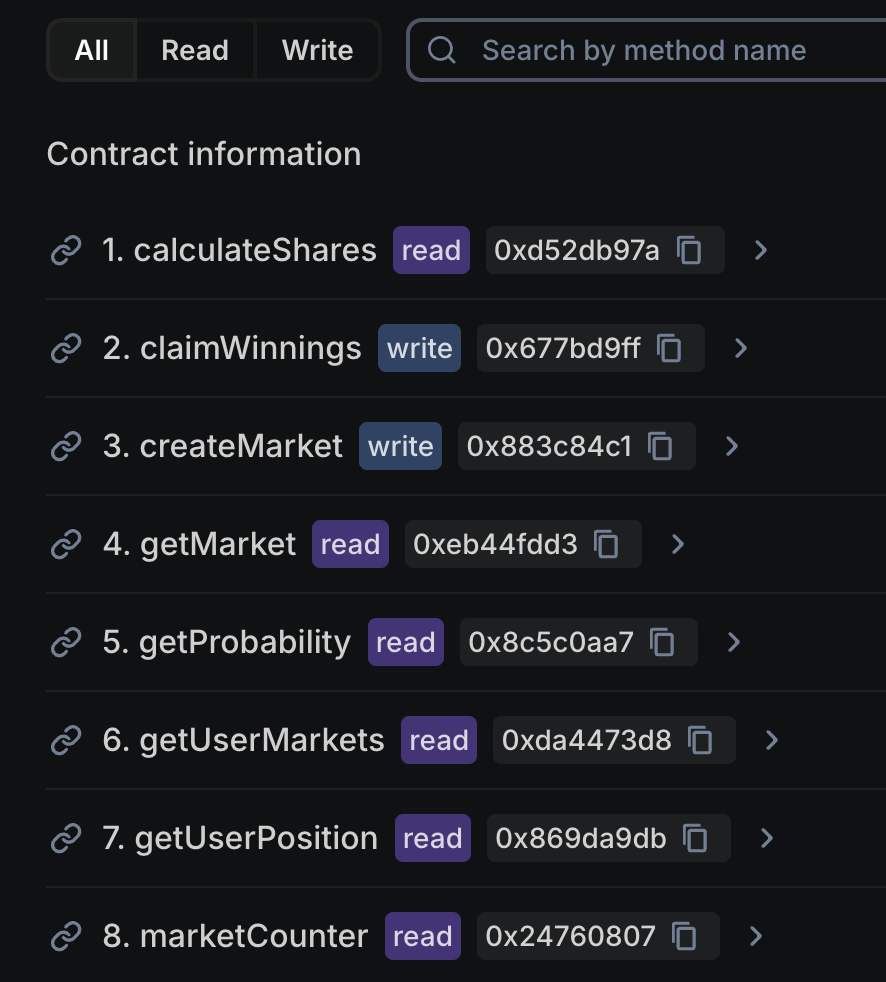Copy the getUserPosition selector 0x869da9db
Image resolution: width=886 pixels, height=982 pixels.
[692, 838]
